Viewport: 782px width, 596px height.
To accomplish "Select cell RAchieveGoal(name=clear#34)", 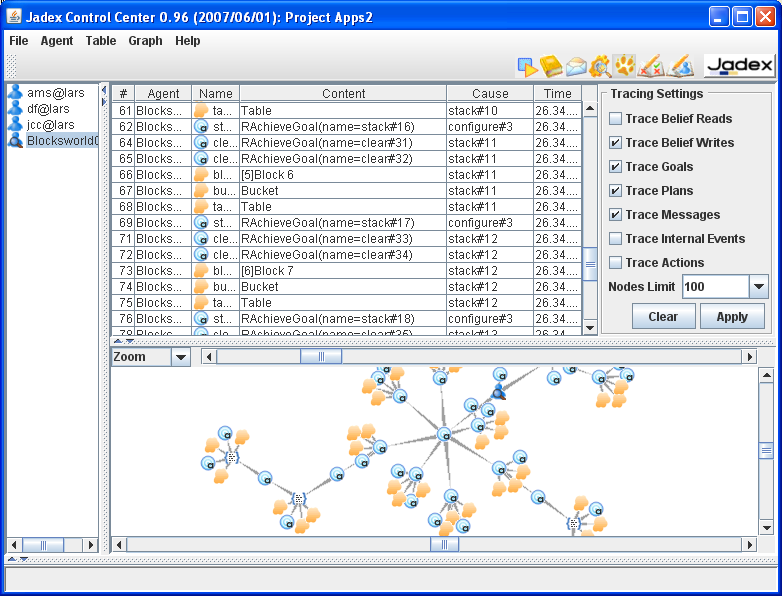I will pyautogui.click(x=343, y=254).
